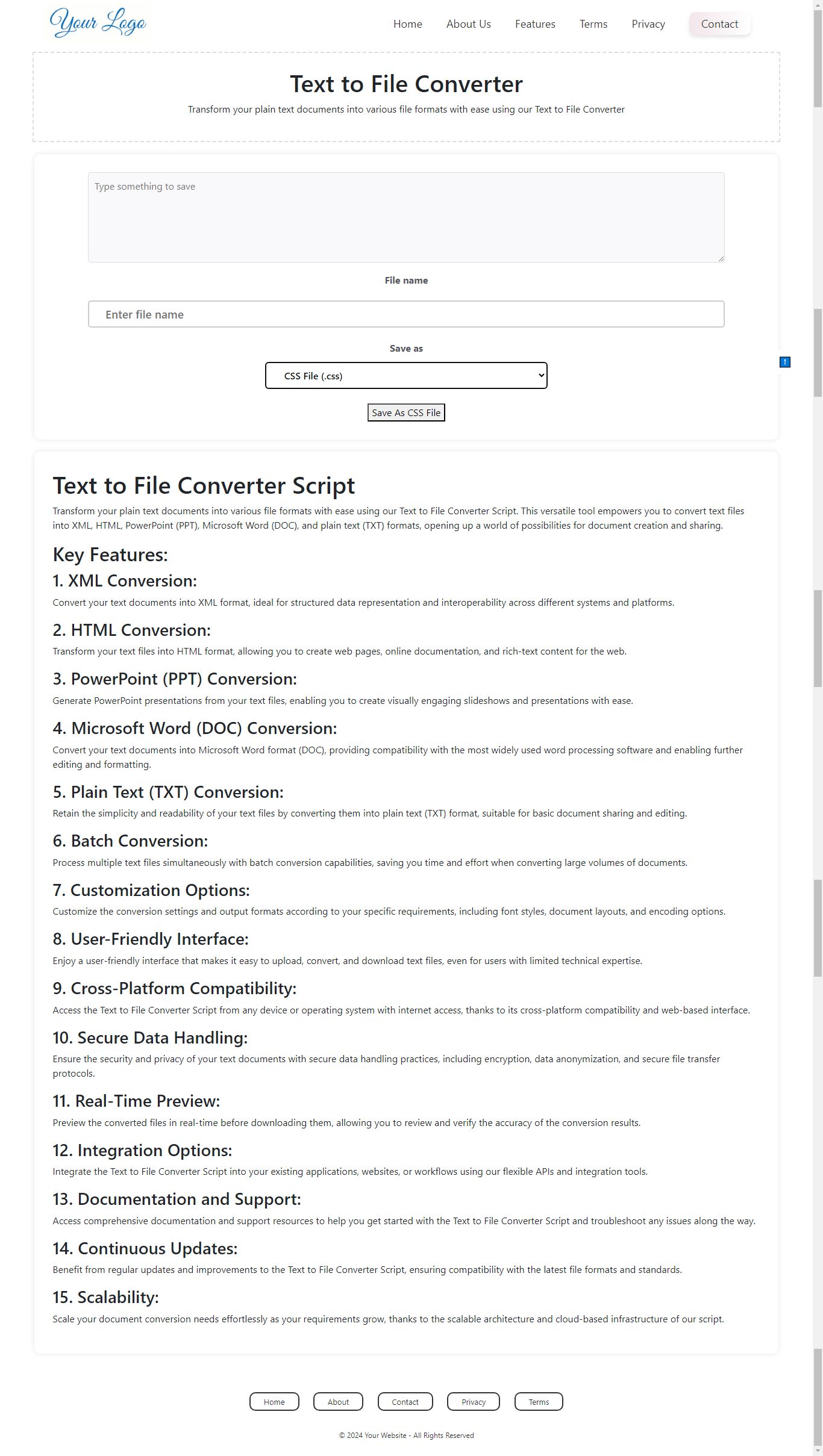Open the footer Contact link
This screenshot has height=1456, width=823.
[405, 1402]
